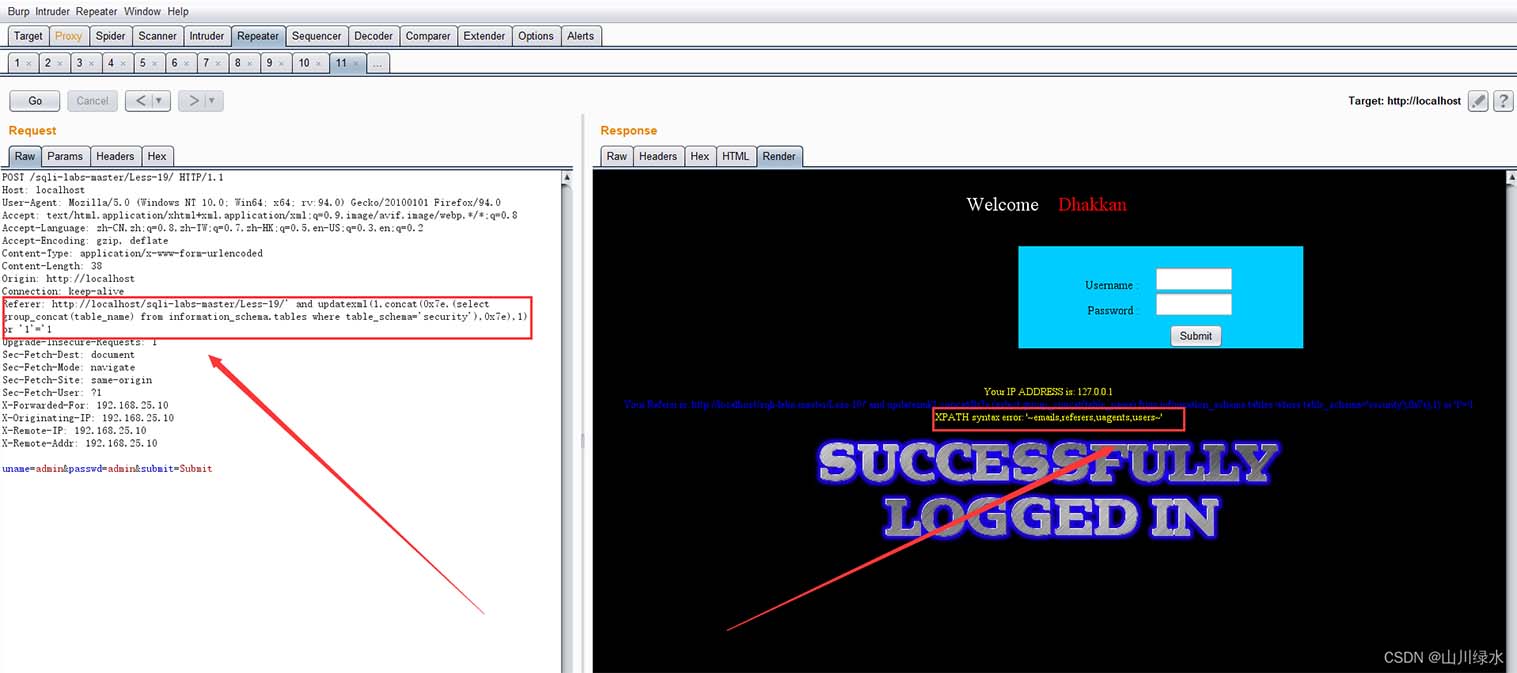
Task: Click the request body uname=admin line
Action: coord(107,468)
